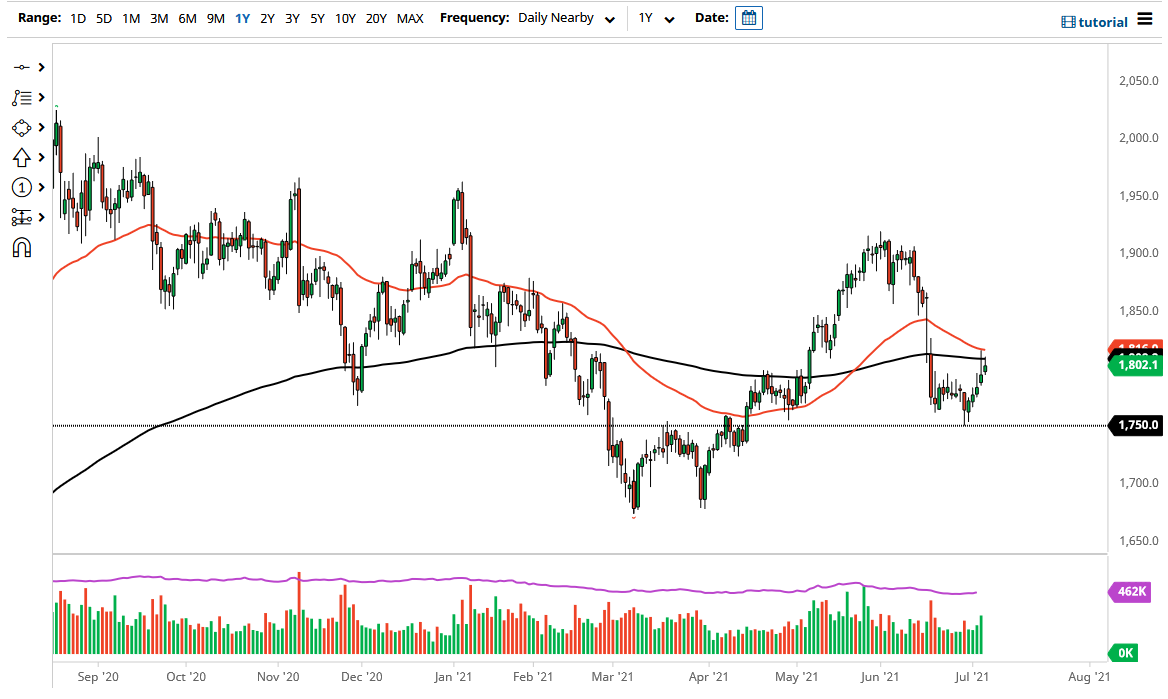1168x699 pixels.
Task: Click the Jul '21 date axis label
Action: (x=971, y=677)
